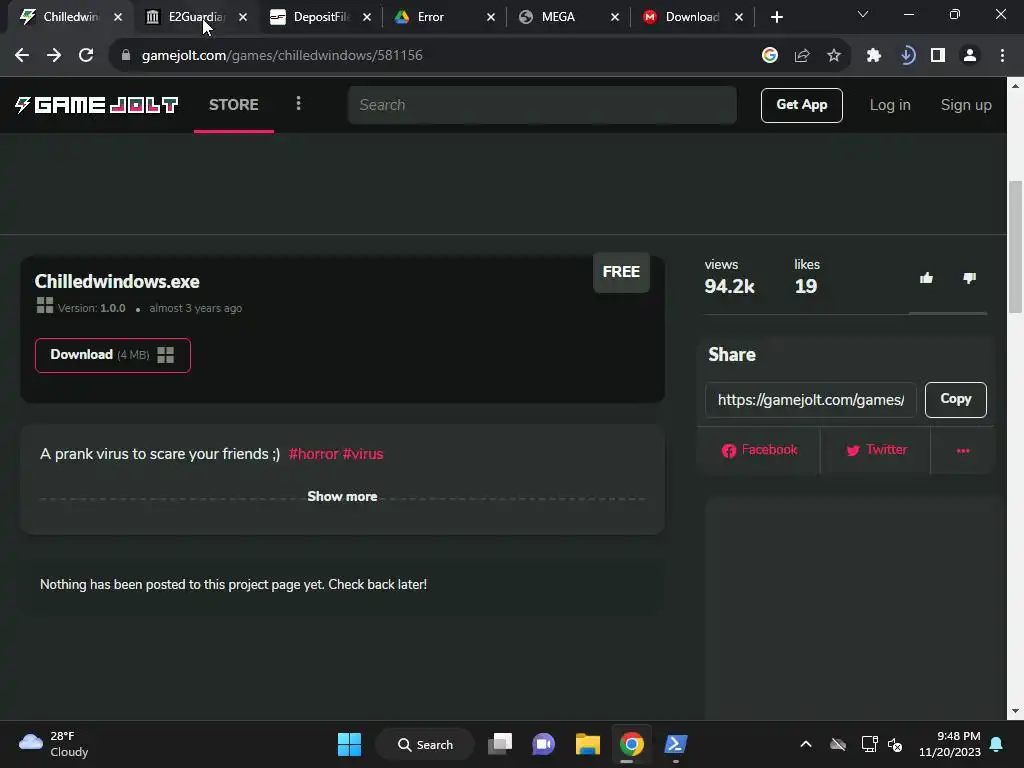1024x768 pixels.
Task: Open the Windows Start menu
Action: (x=349, y=744)
